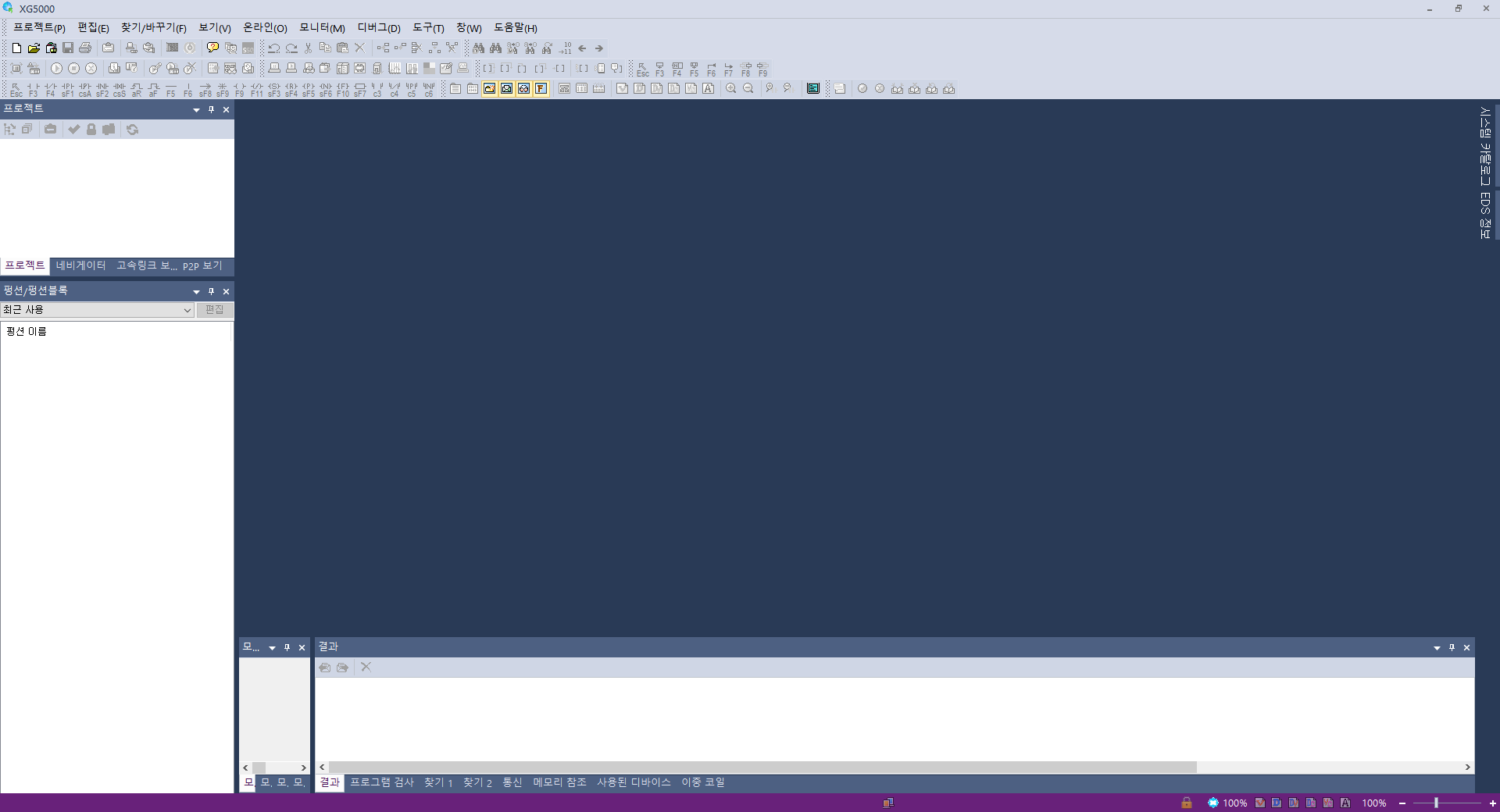1500x812 pixels.
Task: Toggle the 'A' icon in status bar
Action: 1345,803
